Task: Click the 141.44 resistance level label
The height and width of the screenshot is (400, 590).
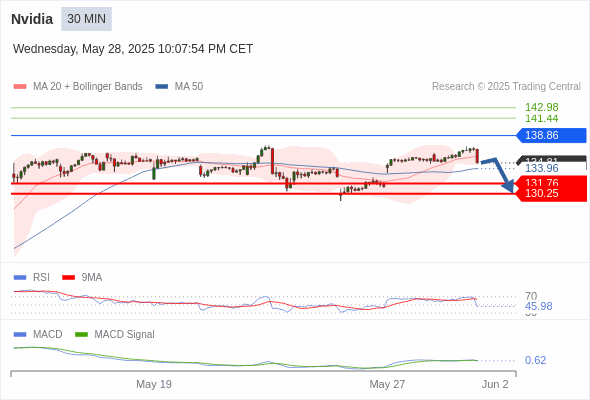Action: [x=541, y=119]
